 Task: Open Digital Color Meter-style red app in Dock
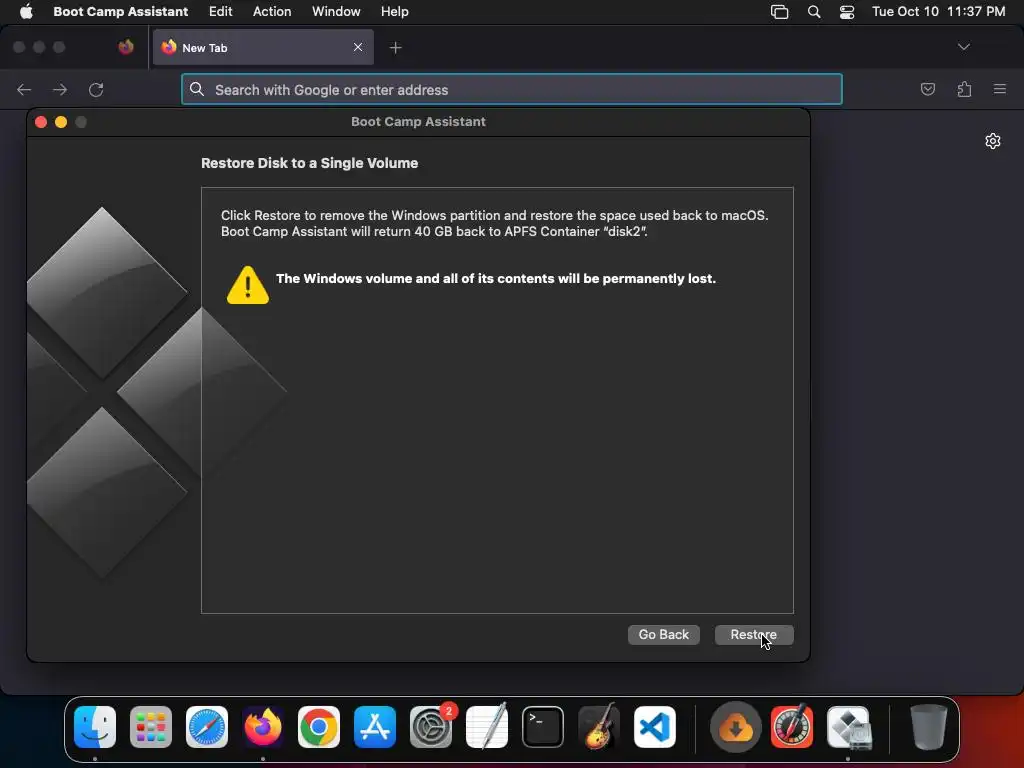(x=792, y=727)
